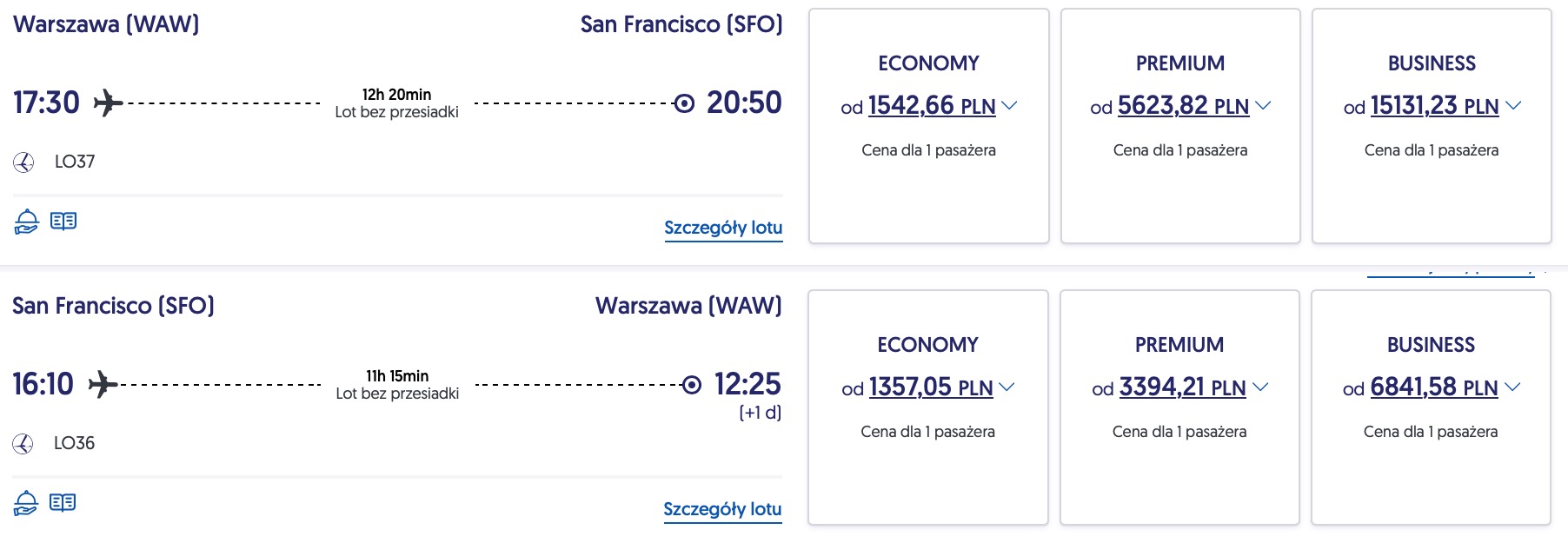Select the ECONOMY fare card for flight LO37
Image resolution: width=1568 pixels, height=543 pixels.
[929, 126]
